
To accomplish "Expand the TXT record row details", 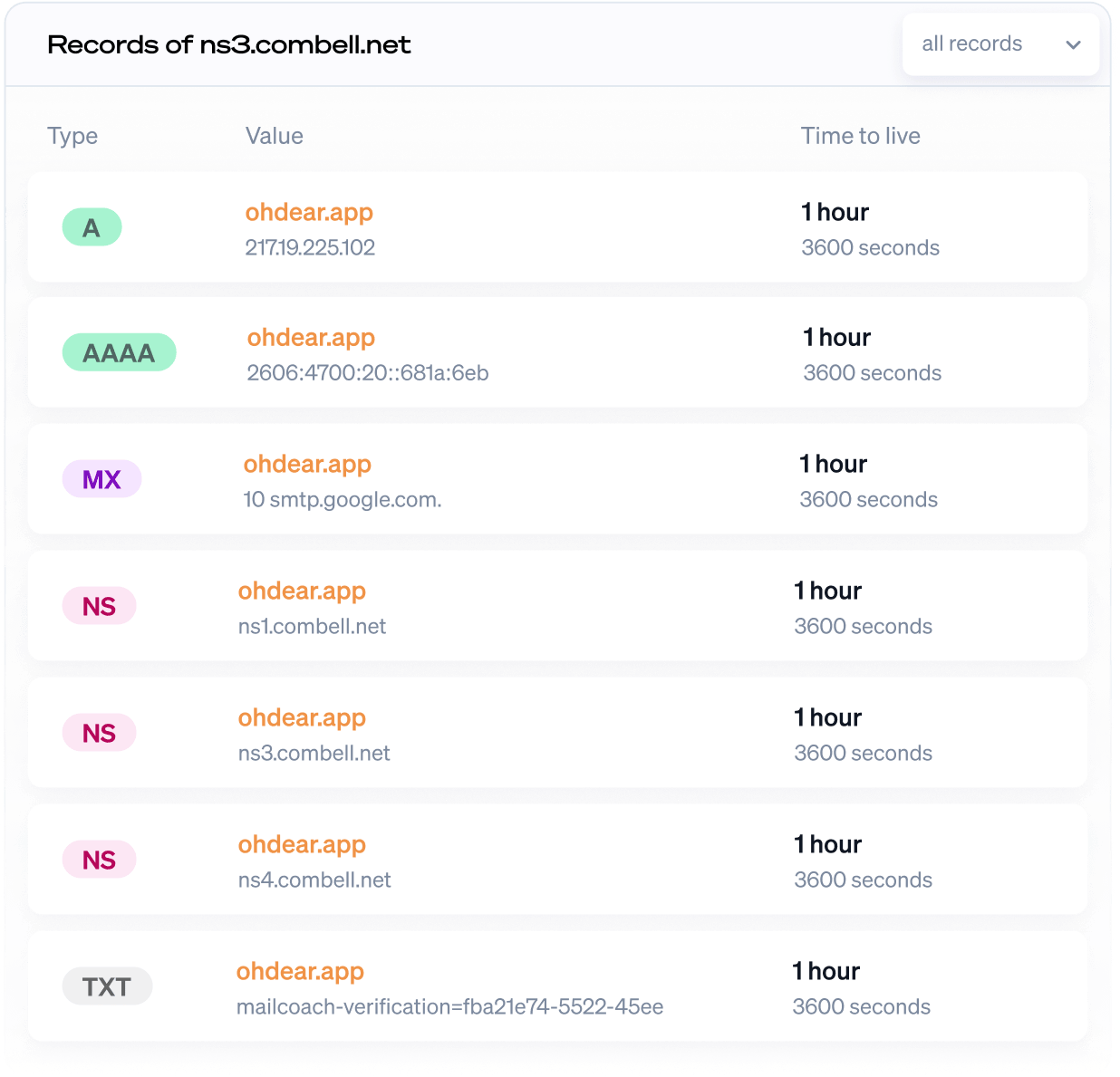I will 559,986.
